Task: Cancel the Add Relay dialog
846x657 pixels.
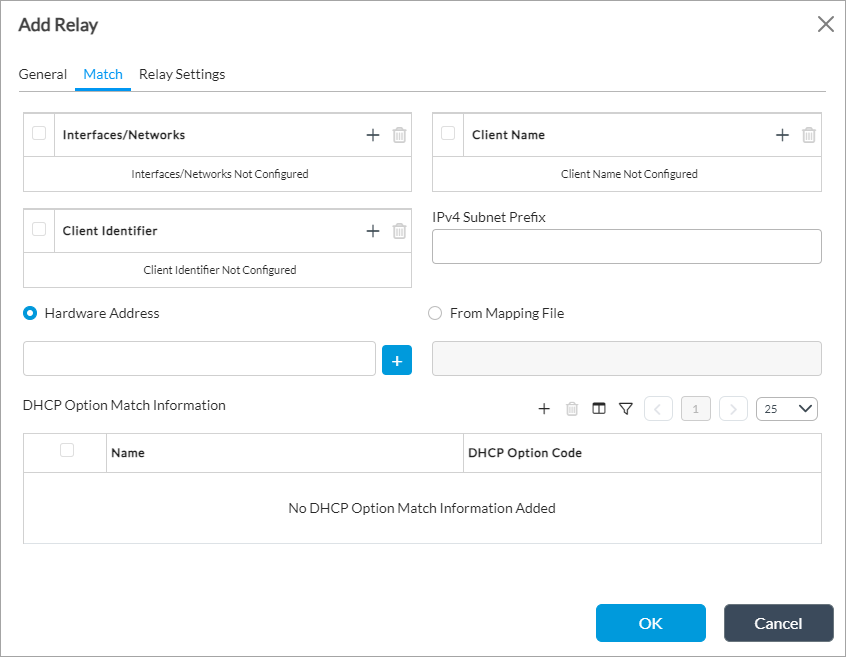Action: (x=778, y=623)
